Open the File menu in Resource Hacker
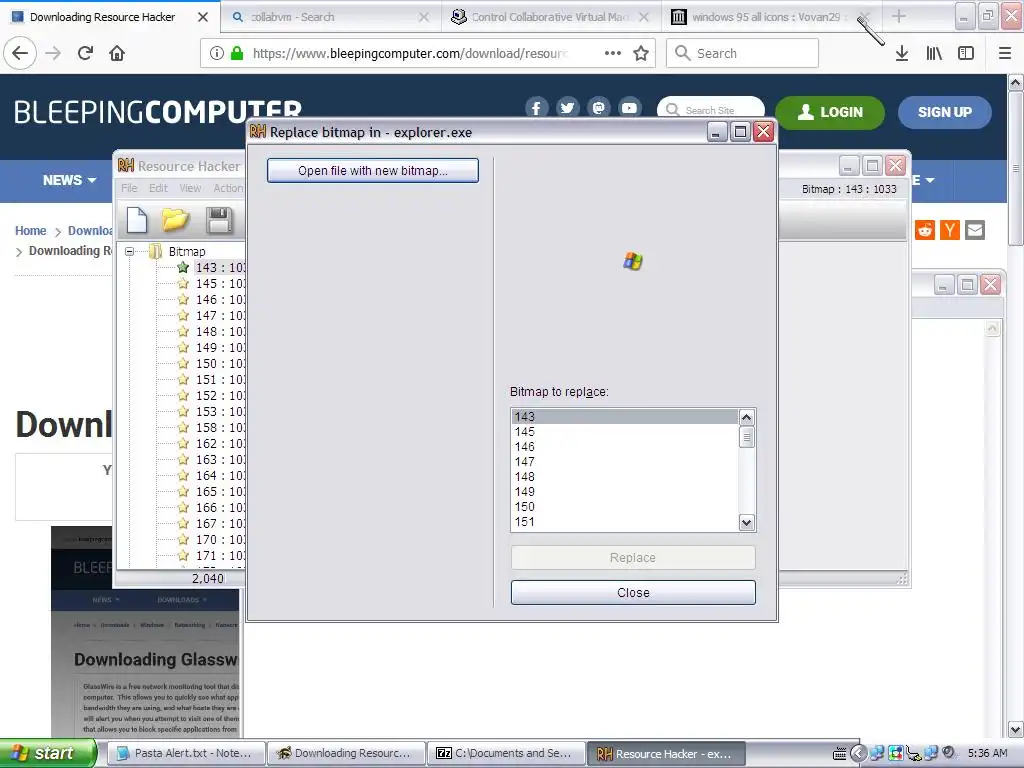 click(129, 188)
